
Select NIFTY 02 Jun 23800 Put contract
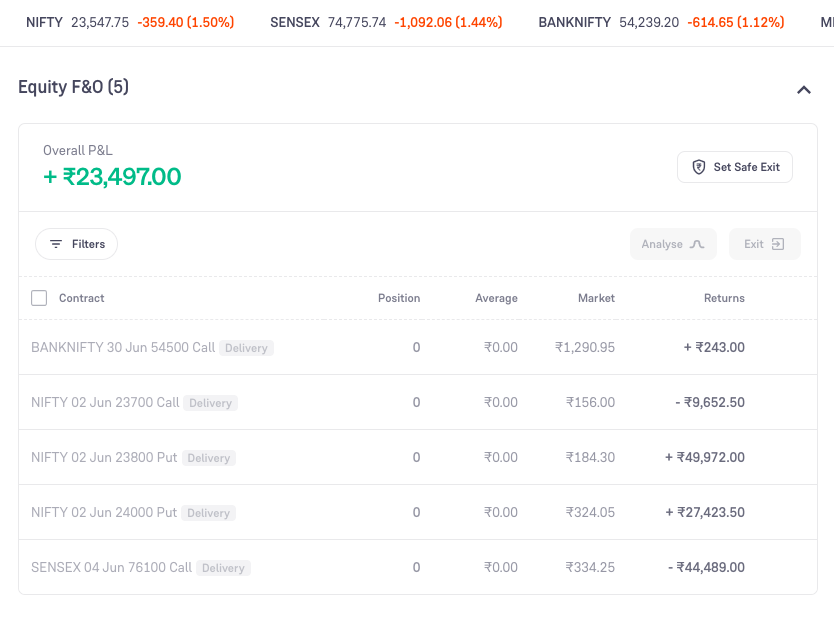104,458
